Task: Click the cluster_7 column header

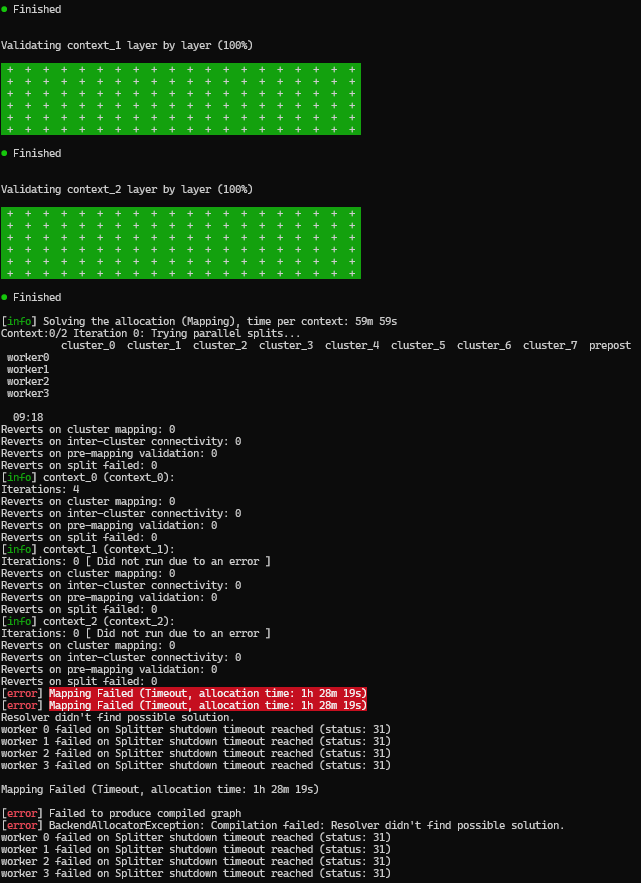Action: (550, 345)
